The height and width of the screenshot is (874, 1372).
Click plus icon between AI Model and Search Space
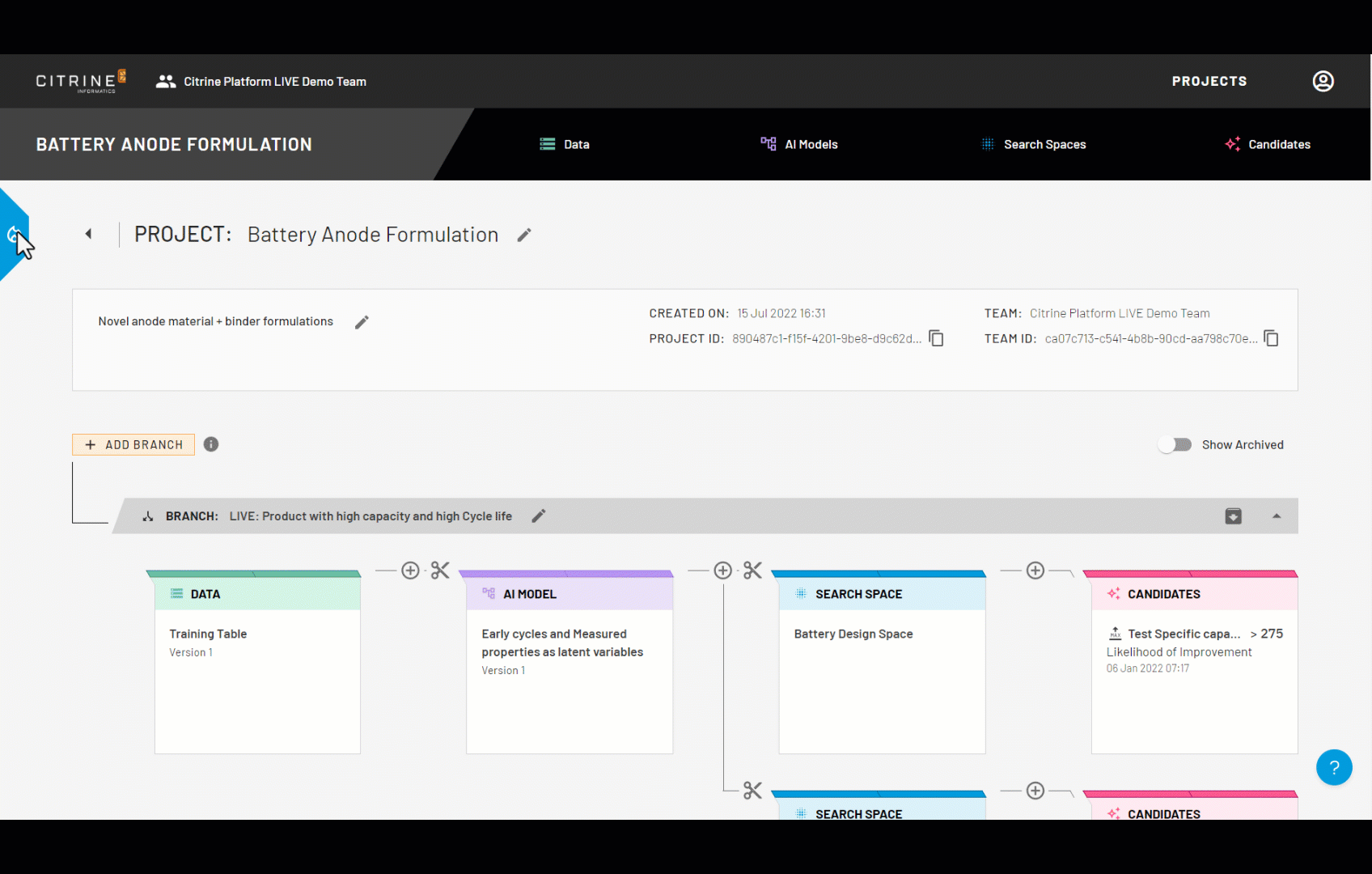[x=723, y=571]
